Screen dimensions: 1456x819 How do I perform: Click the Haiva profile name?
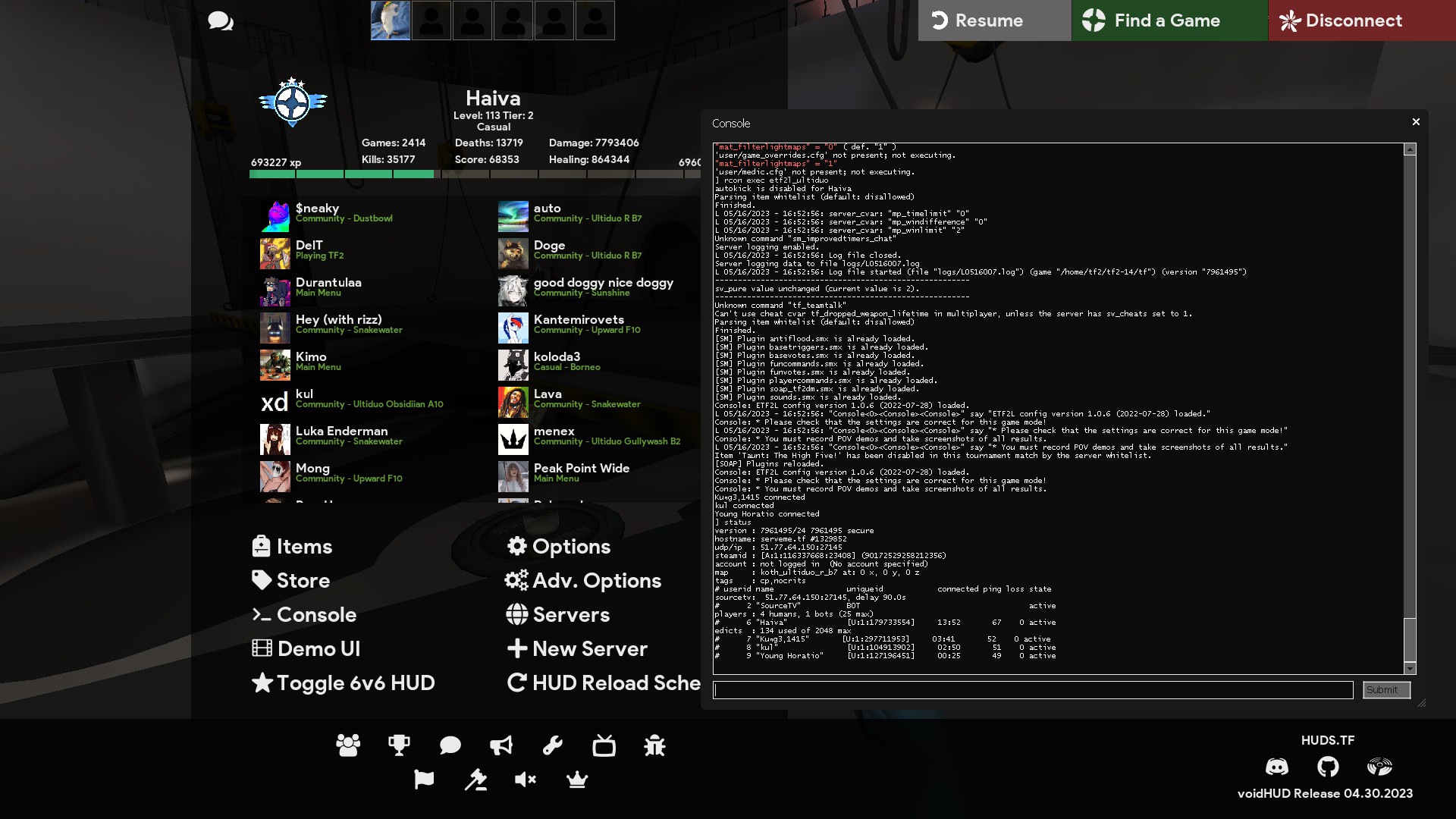point(493,98)
